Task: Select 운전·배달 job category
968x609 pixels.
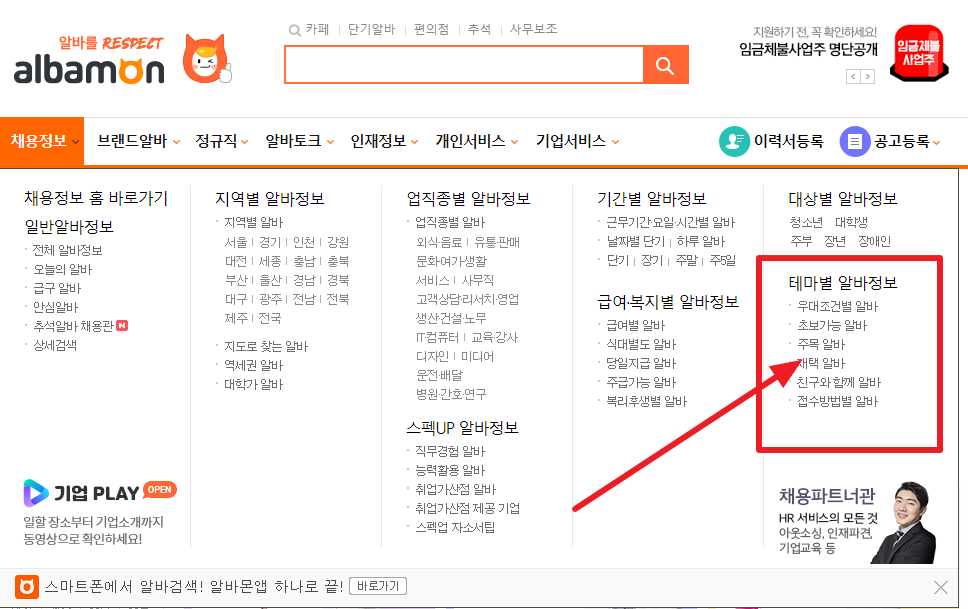Action: 439,375
